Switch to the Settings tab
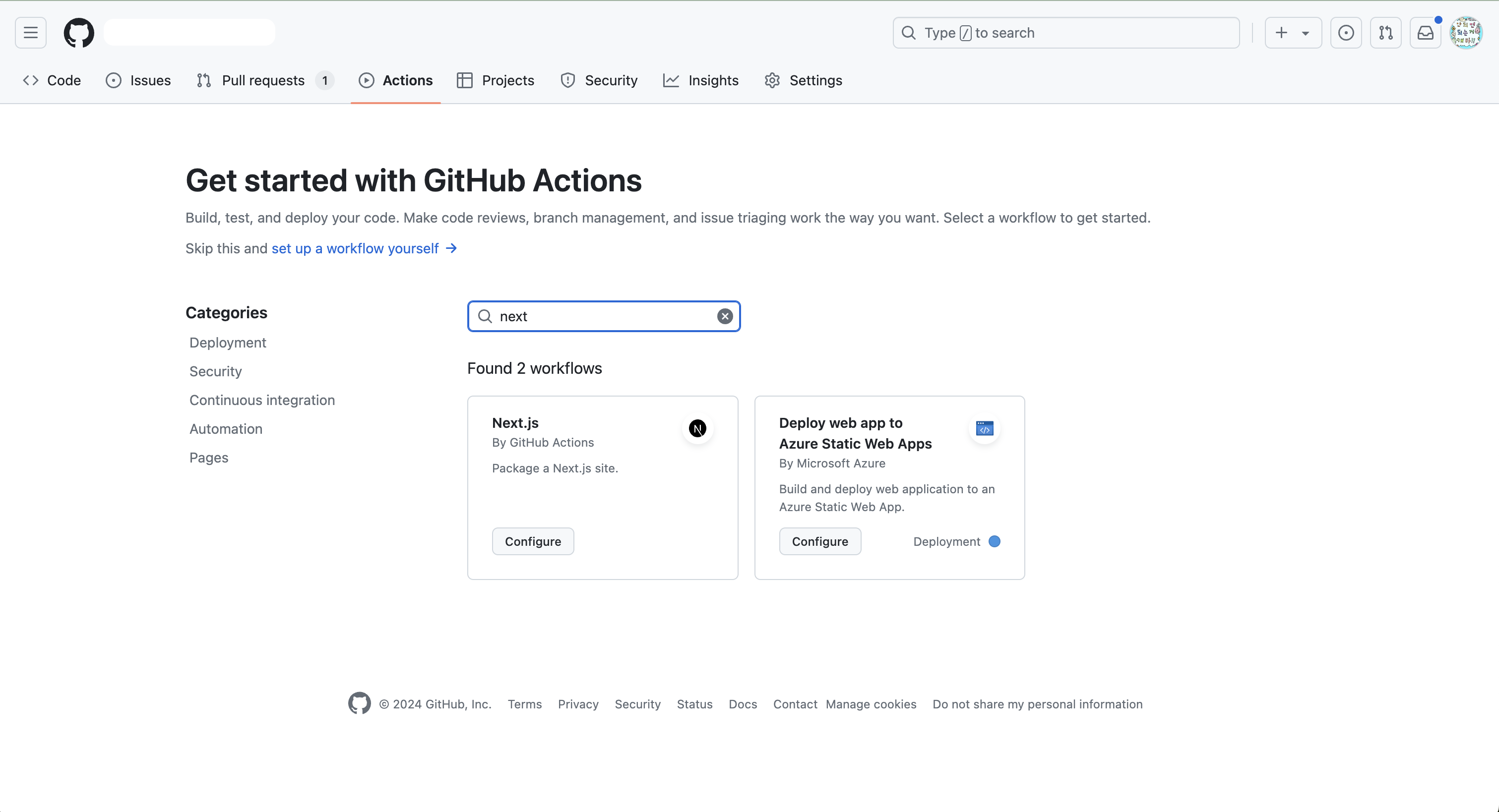Screen dimensions: 1499x812 [x=804, y=80]
